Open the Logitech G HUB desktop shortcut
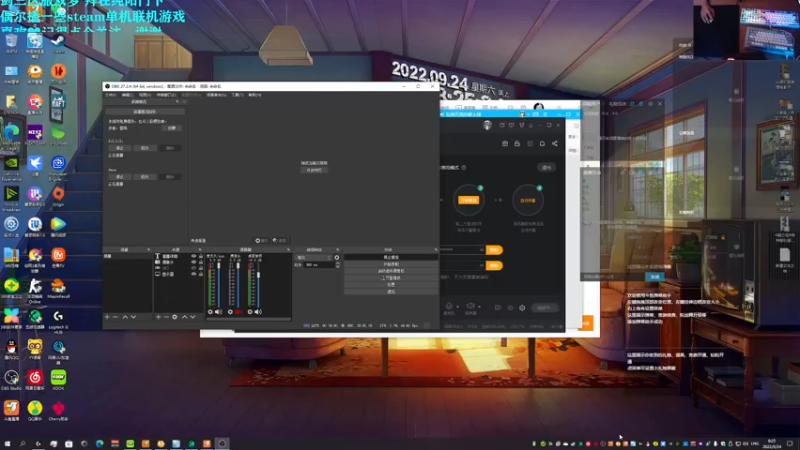This screenshot has width=800, height=450. pos(58,320)
